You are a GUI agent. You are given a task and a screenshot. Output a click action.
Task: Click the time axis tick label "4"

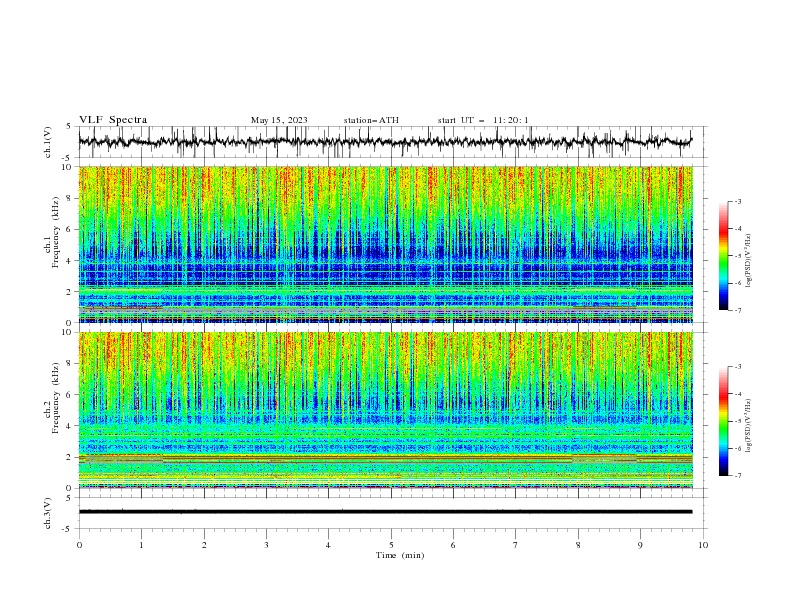328,545
